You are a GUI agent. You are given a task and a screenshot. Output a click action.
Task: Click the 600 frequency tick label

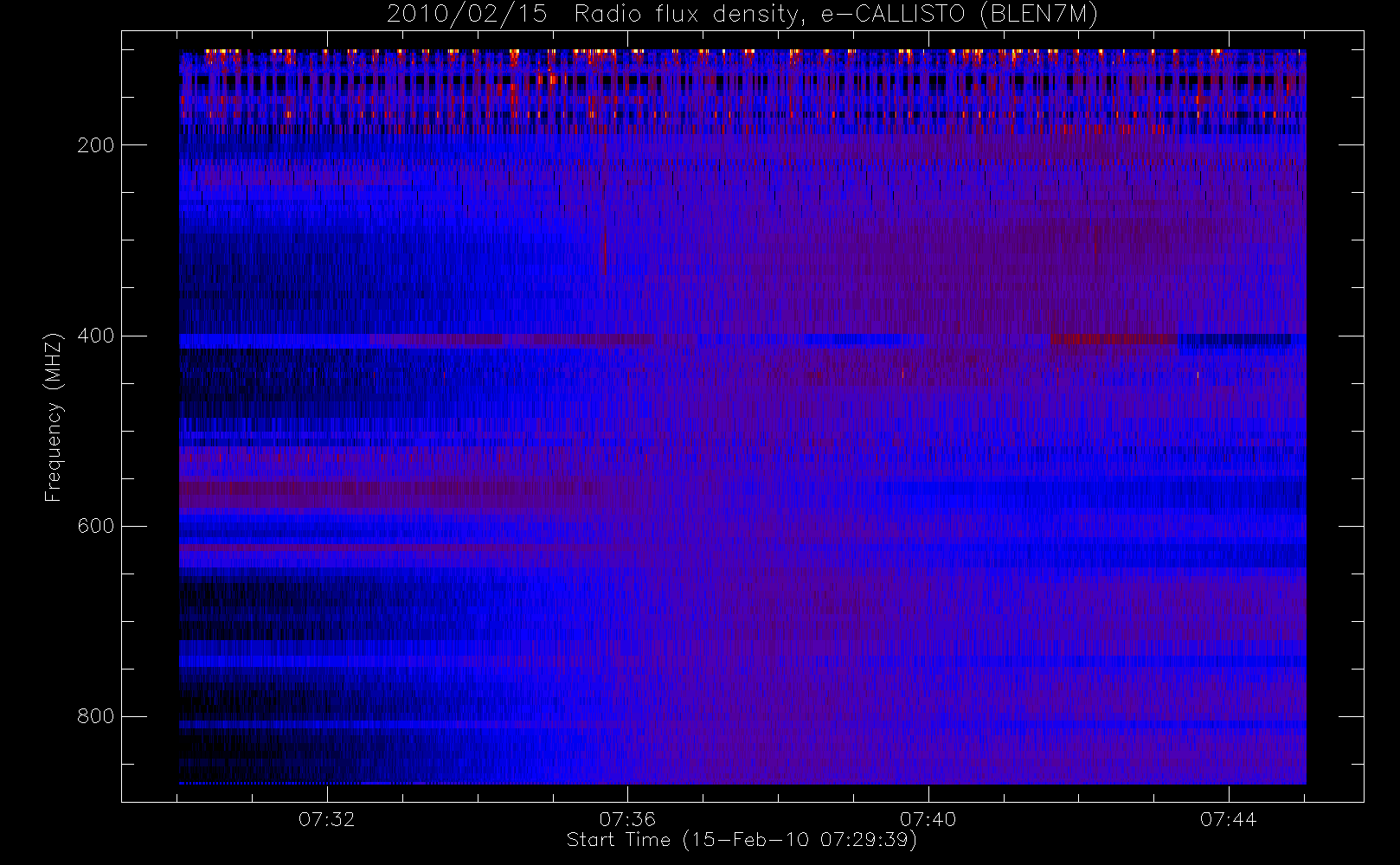95,526
